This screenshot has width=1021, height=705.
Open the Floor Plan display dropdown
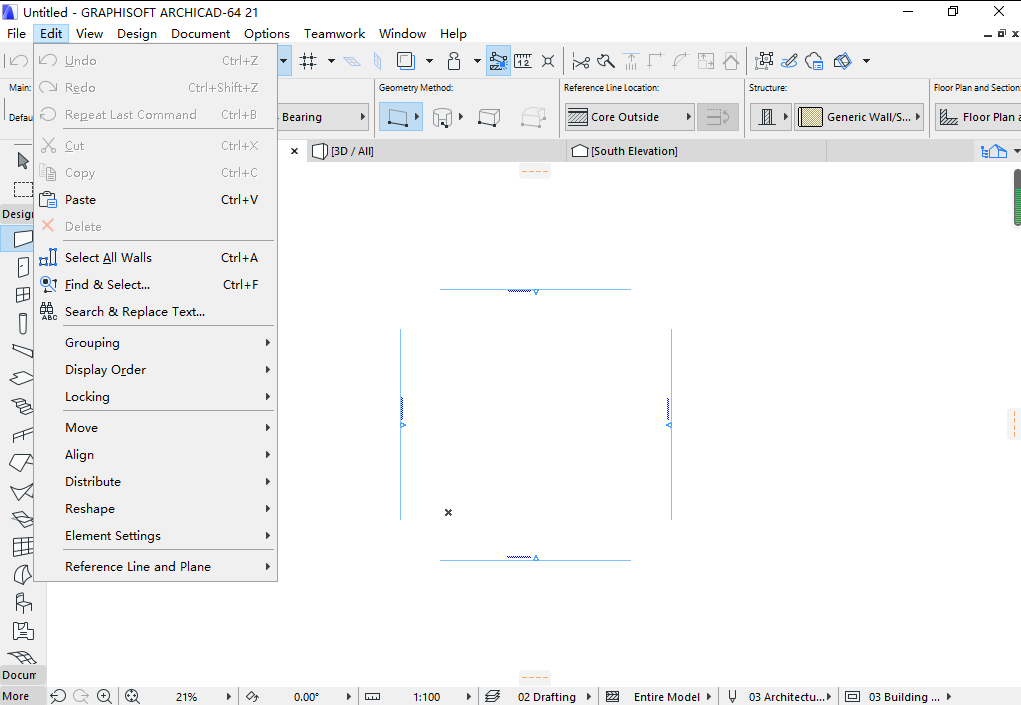[x=978, y=117]
